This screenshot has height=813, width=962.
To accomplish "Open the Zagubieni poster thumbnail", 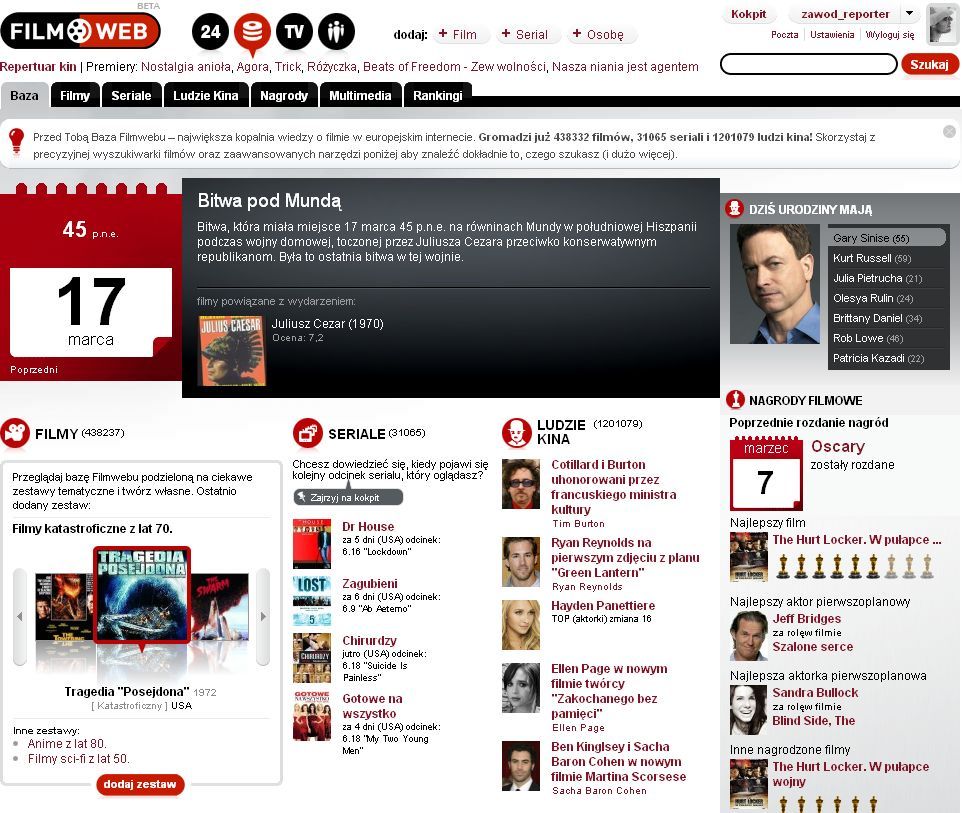I will pyautogui.click(x=312, y=600).
